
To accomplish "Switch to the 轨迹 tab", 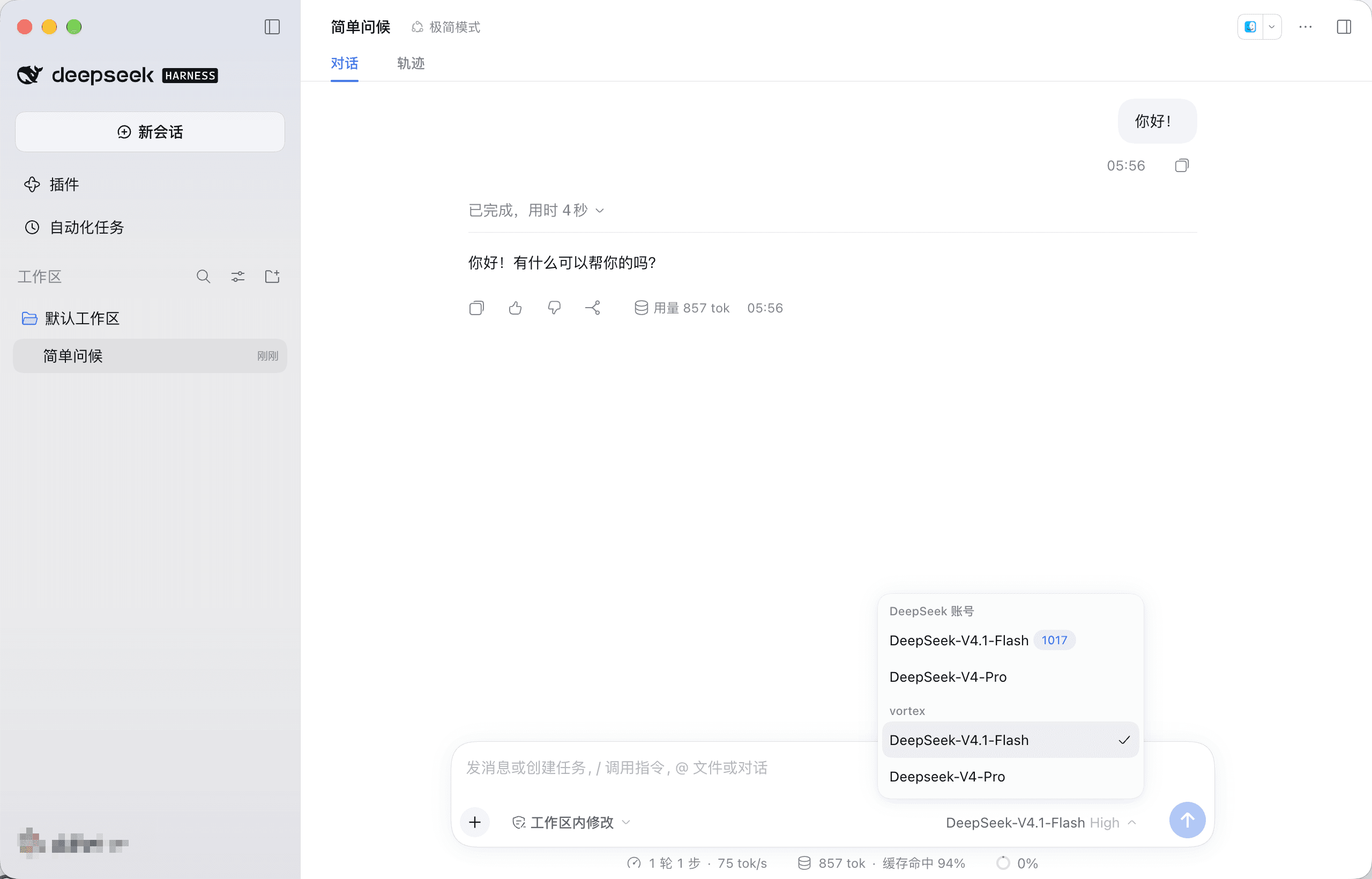I will click(x=411, y=63).
